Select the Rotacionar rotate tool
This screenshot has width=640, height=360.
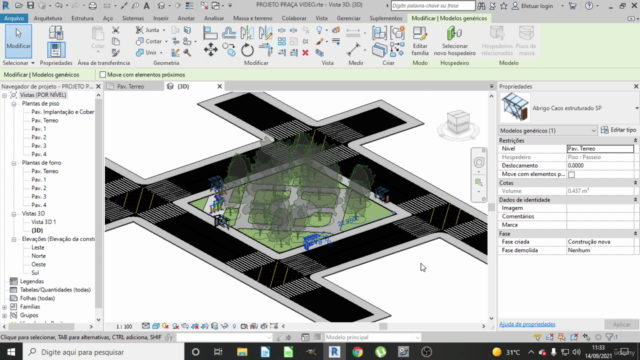247,50
